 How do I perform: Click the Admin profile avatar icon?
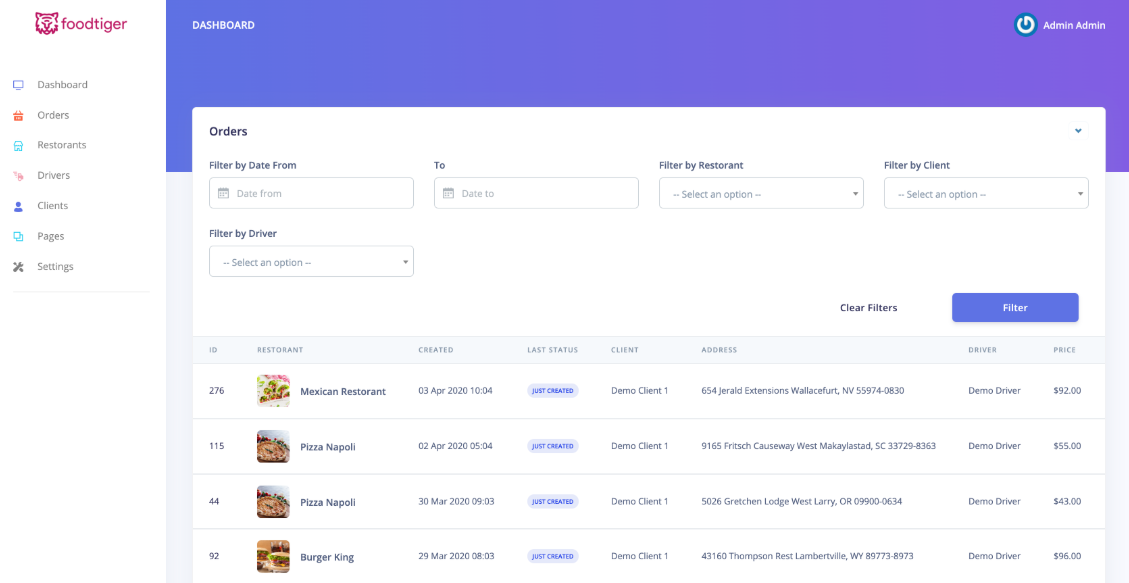[1025, 25]
